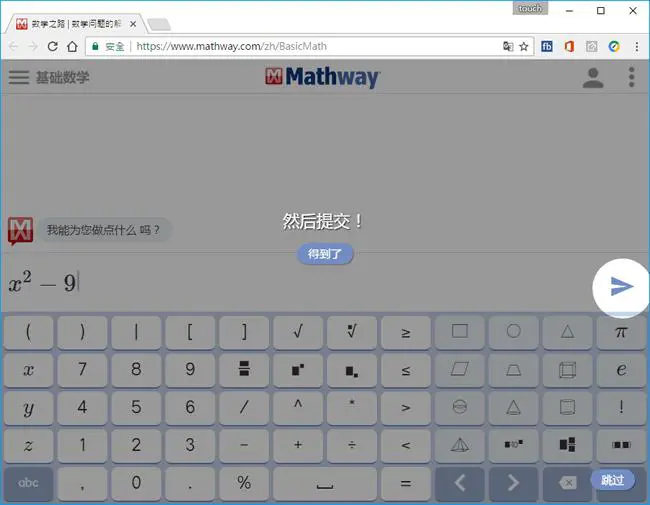The width and height of the screenshot is (650, 505).
Task: Open the Chrome three-dot browser menu
Action: (637, 46)
